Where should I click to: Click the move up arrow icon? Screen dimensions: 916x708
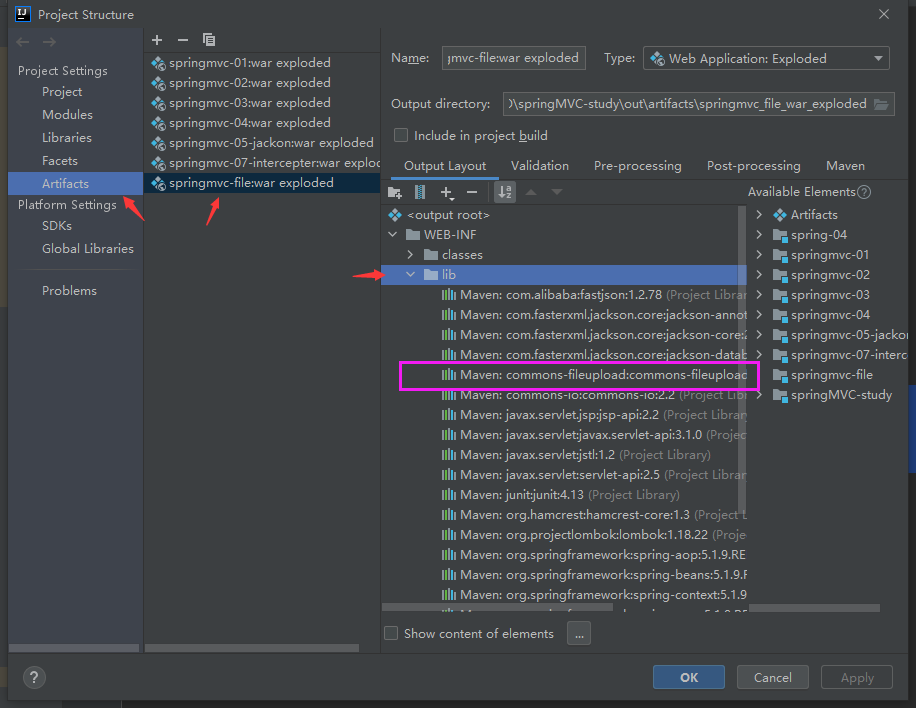[531, 192]
